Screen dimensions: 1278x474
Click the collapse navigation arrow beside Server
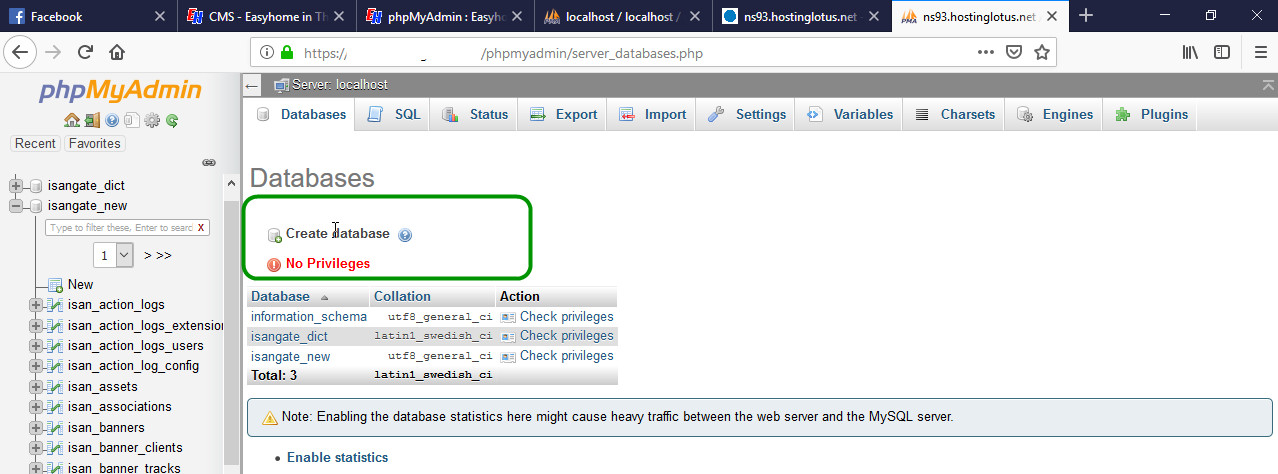coord(252,86)
